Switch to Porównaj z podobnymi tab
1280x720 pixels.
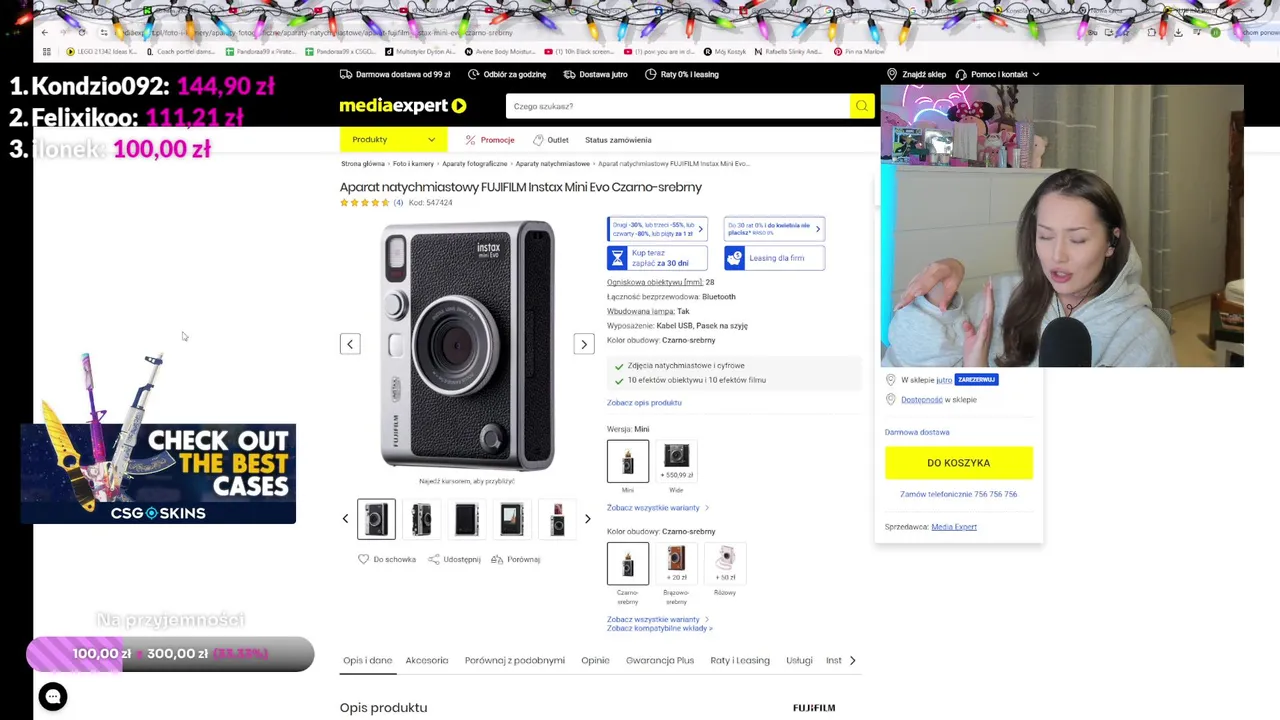coord(515,660)
